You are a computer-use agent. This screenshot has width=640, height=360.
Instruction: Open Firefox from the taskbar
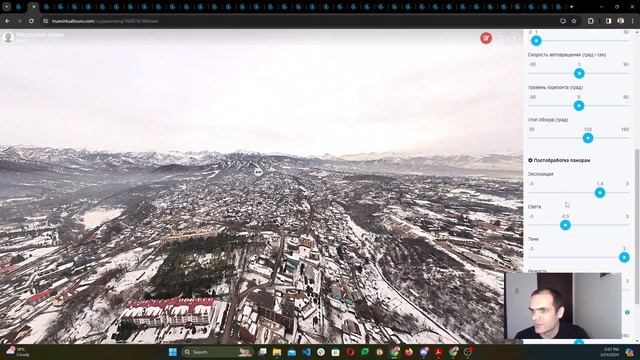[409, 352]
